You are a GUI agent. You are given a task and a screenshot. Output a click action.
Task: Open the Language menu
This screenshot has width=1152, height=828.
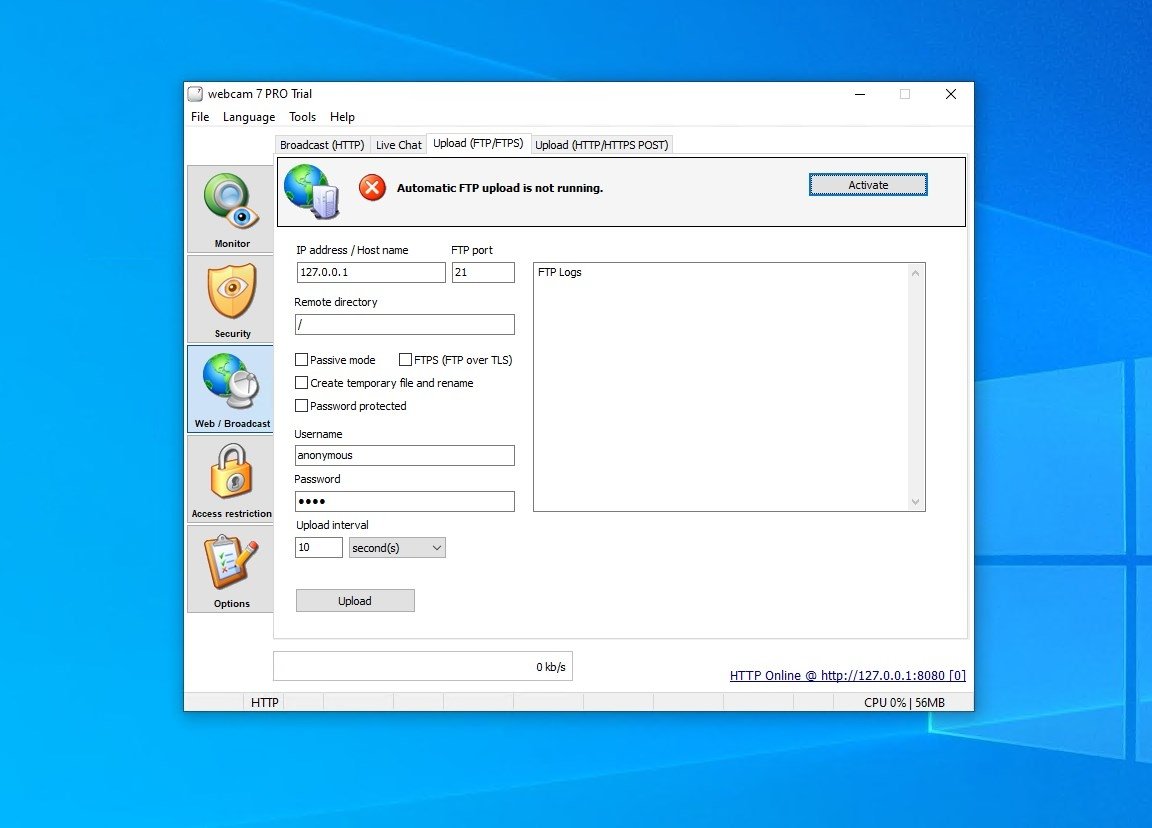[249, 117]
